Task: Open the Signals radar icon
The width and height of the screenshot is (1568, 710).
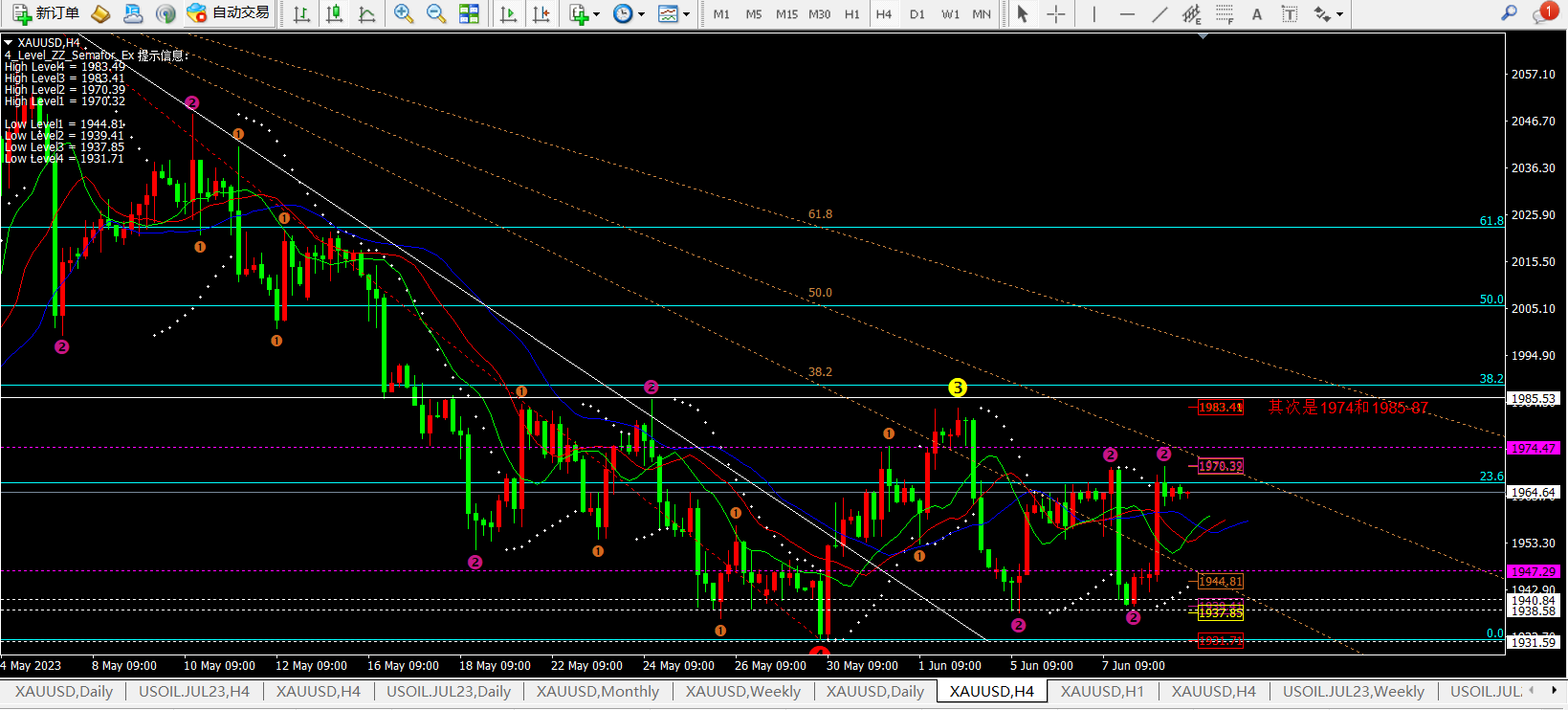Action: point(166,13)
